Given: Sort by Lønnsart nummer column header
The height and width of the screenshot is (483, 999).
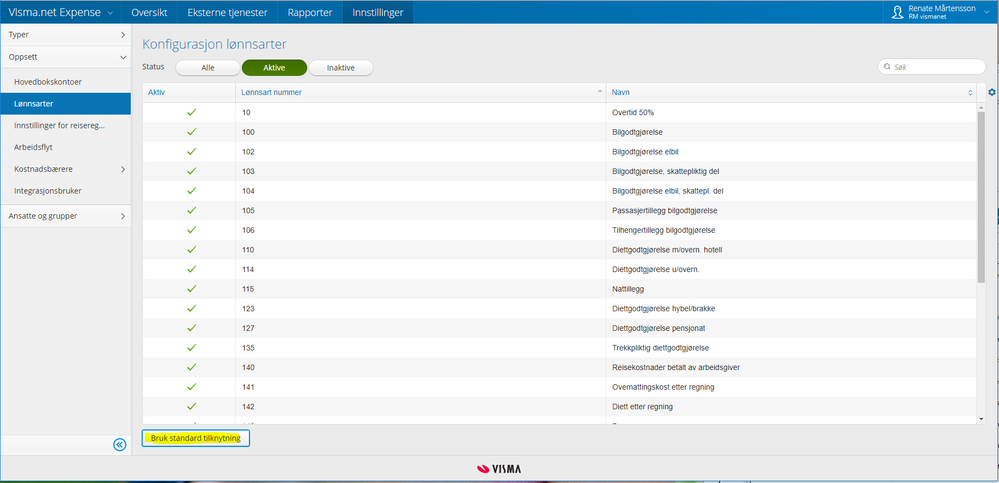Looking at the screenshot, I should click(x=420, y=92).
